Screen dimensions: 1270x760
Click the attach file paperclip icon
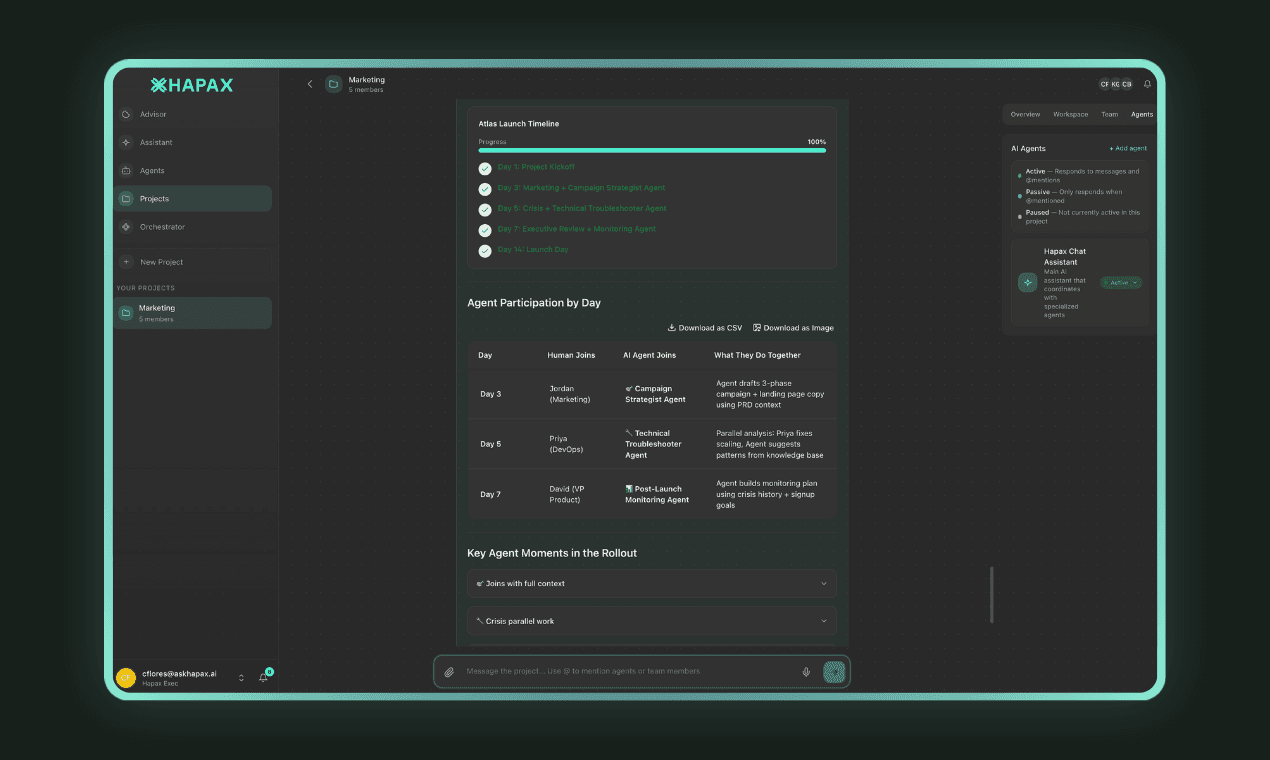(449, 672)
